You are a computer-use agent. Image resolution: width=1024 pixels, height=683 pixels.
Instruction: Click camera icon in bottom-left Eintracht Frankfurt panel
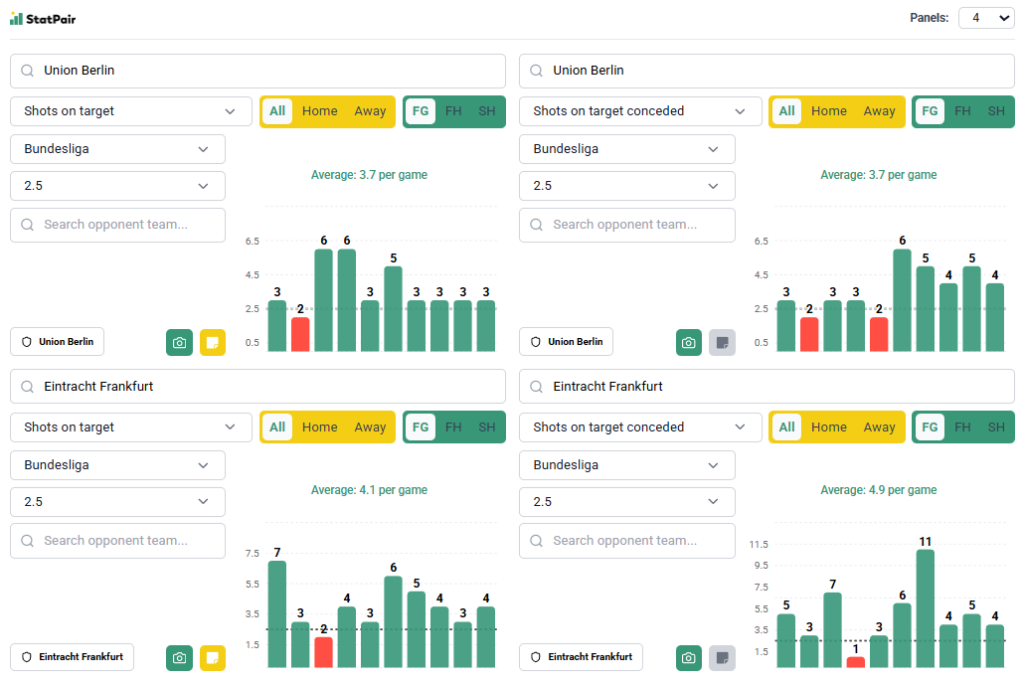click(179, 658)
